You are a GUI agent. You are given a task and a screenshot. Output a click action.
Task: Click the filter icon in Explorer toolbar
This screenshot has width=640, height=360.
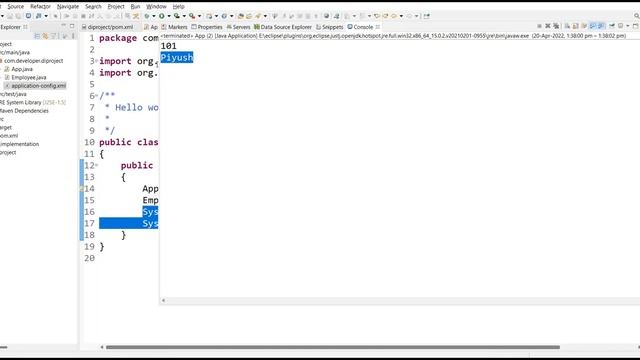(54, 36)
